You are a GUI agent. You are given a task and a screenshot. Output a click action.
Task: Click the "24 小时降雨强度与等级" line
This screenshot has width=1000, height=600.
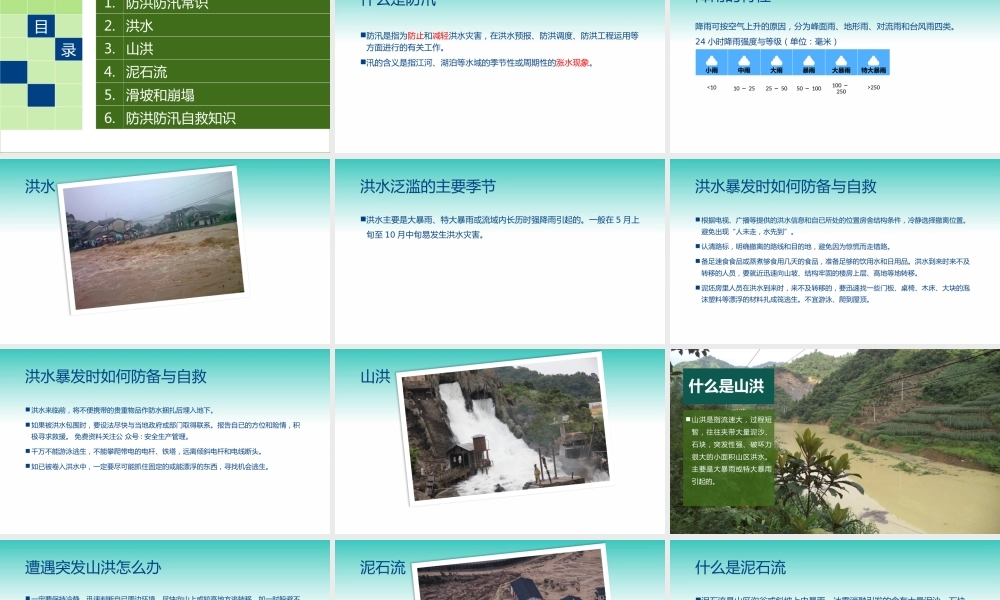click(766, 41)
